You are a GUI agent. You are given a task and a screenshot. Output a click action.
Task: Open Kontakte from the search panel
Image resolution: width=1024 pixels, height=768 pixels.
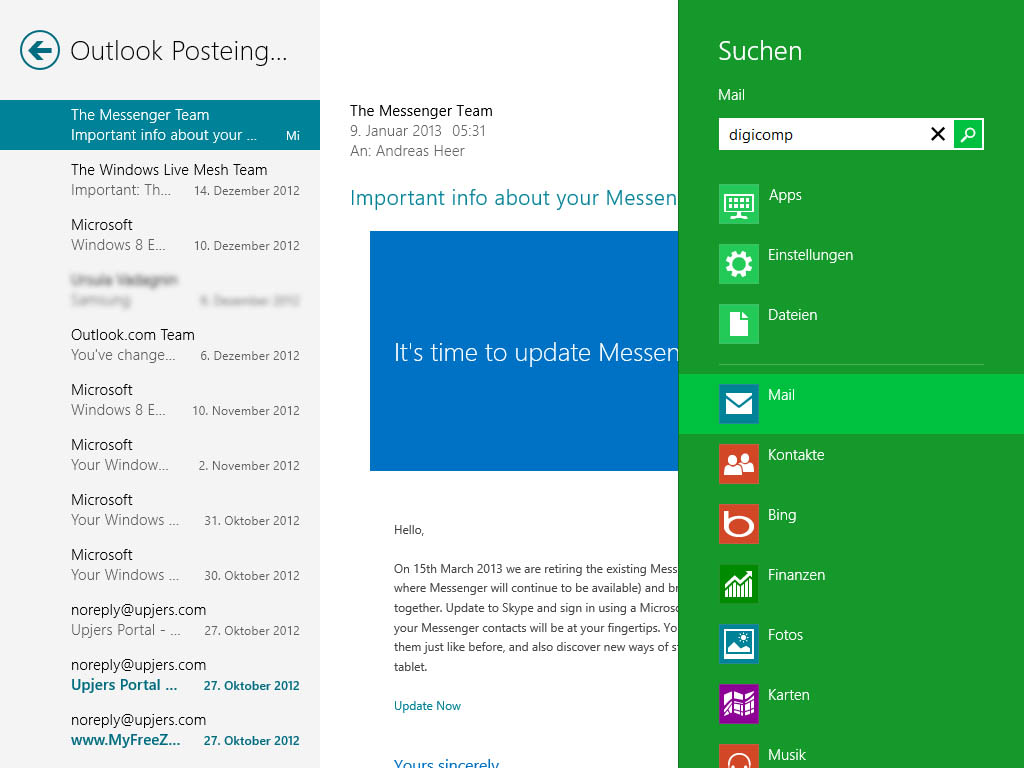pos(796,454)
